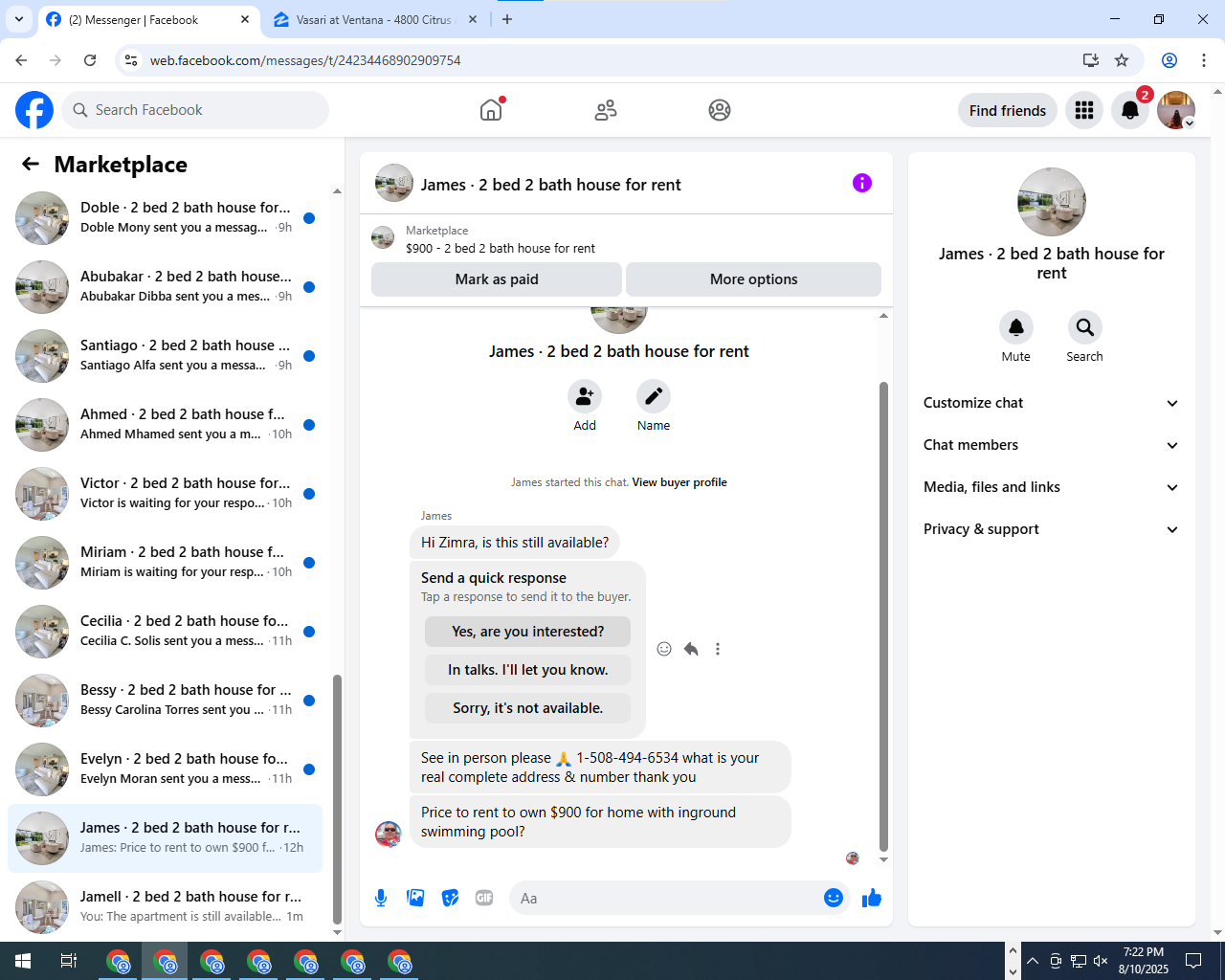Image resolution: width=1225 pixels, height=980 pixels.
Task: Open the $900 listing link under Marketplace
Action: click(x=501, y=248)
